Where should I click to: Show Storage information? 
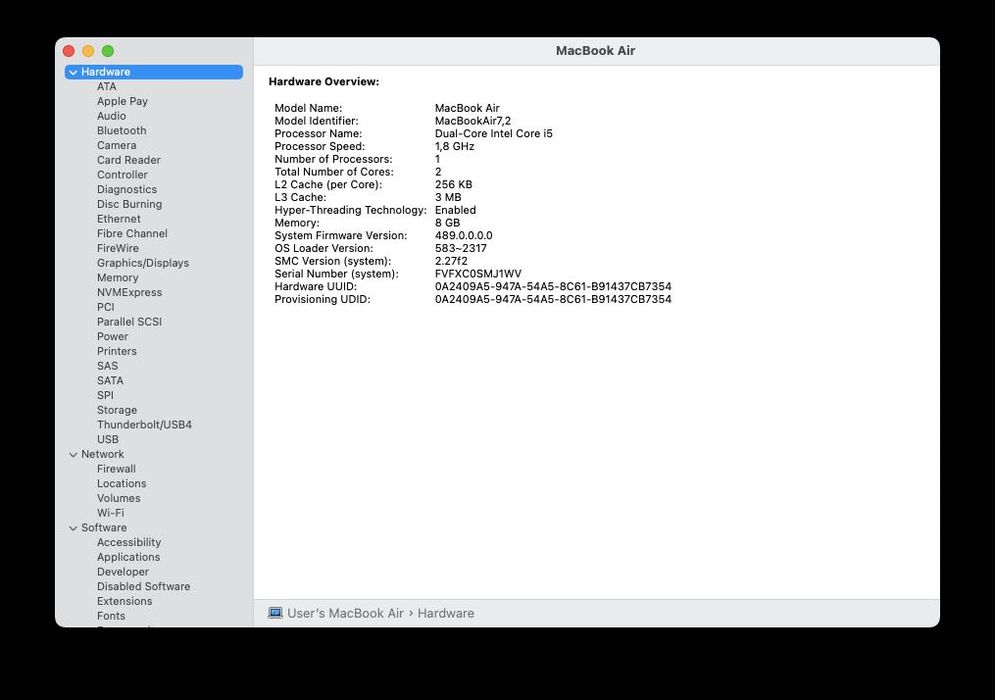117,410
